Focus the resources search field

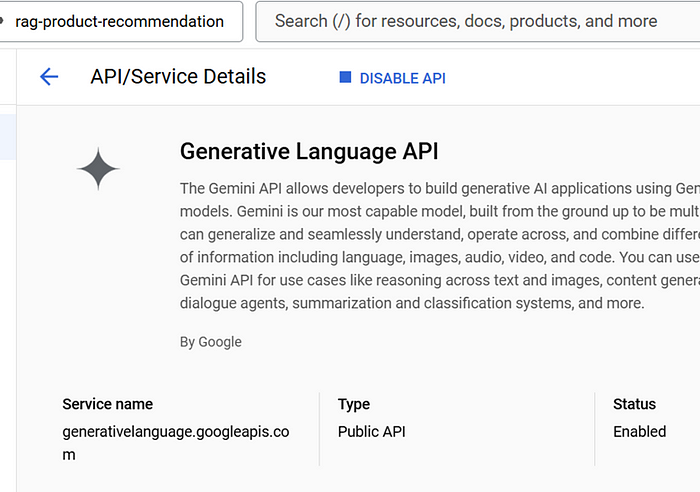point(478,21)
